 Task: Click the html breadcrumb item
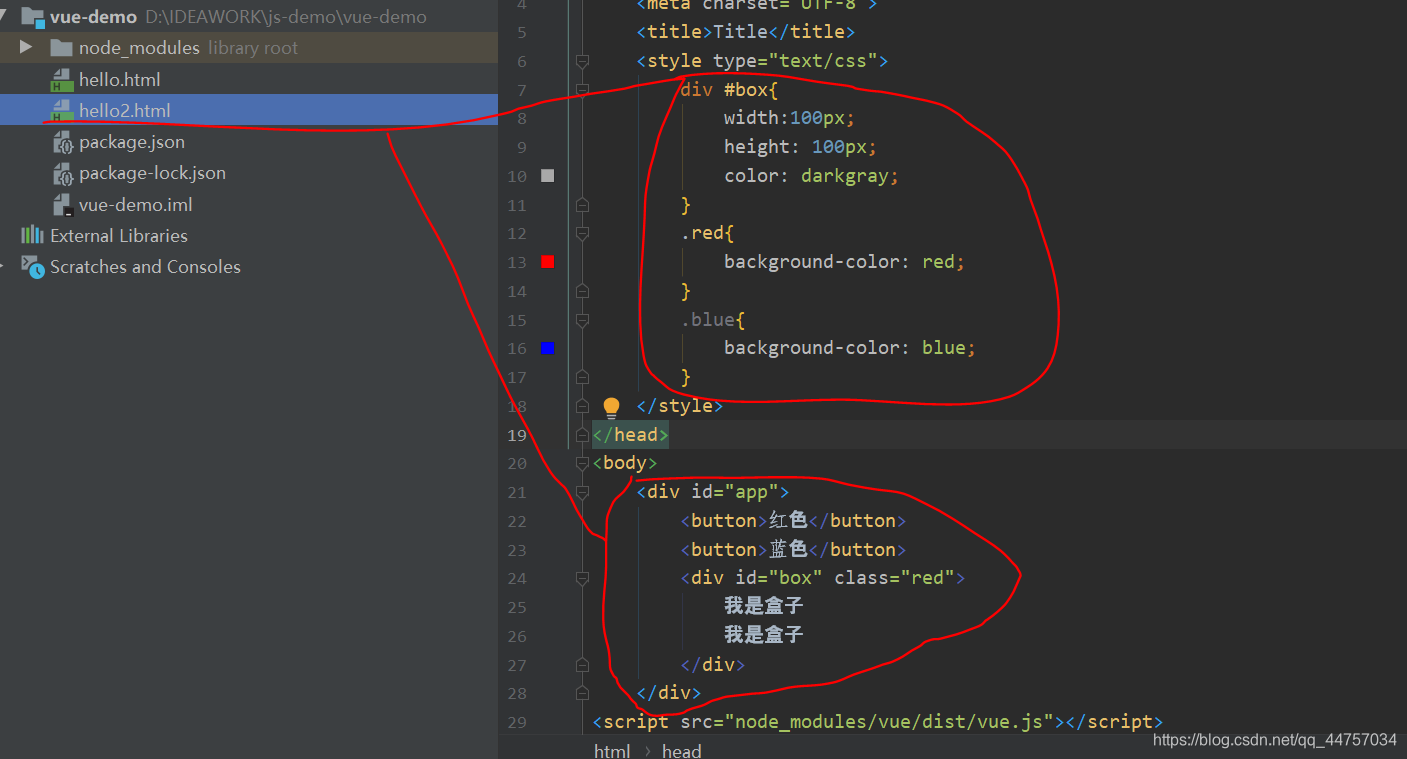(x=612, y=751)
